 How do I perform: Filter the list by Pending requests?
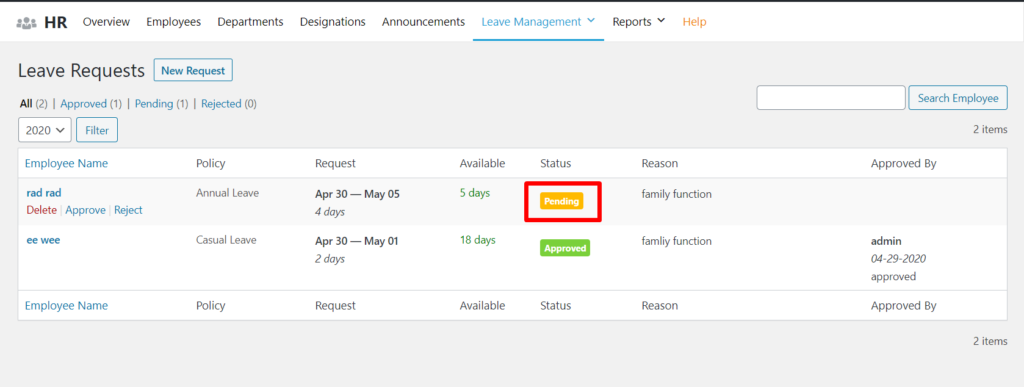coord(153,104)
